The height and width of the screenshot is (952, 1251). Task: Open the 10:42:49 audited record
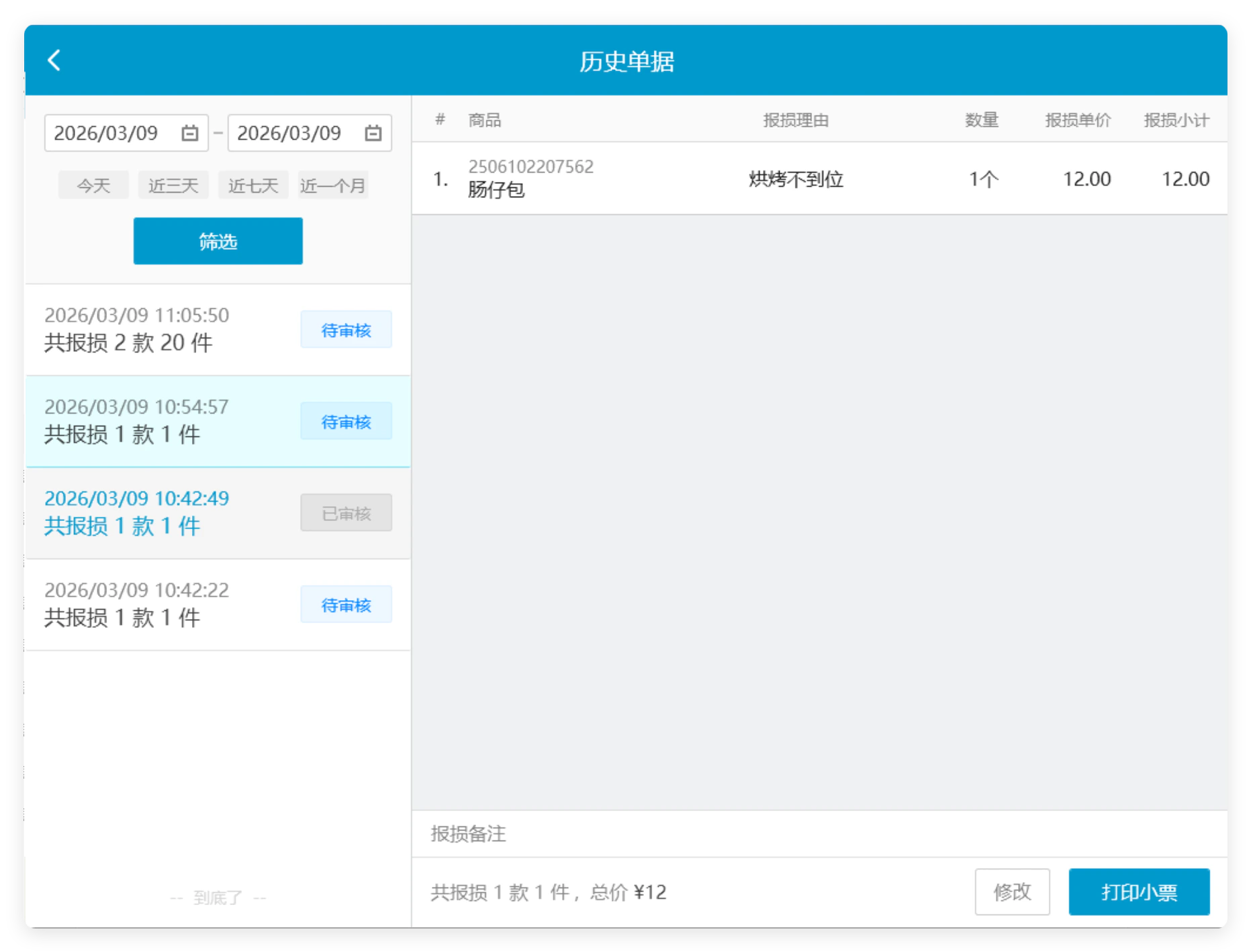click(218, 514)
